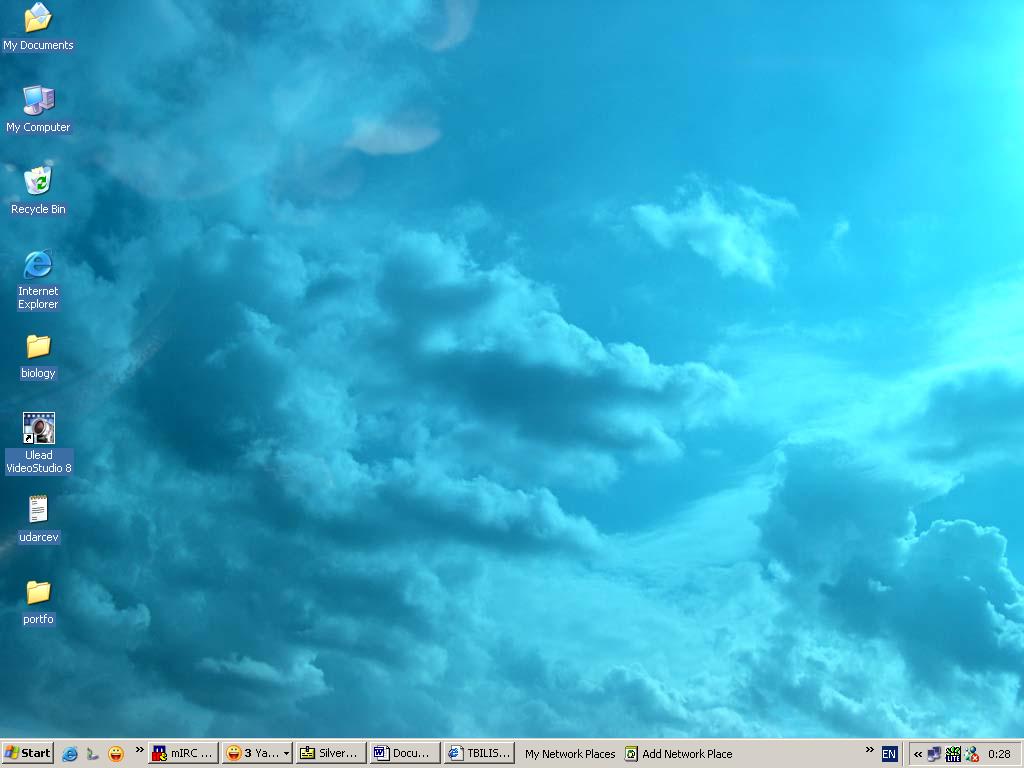Click the LITE green tray icon
The width and height of the screenshot is (1024, 768).
pos(953,754)
